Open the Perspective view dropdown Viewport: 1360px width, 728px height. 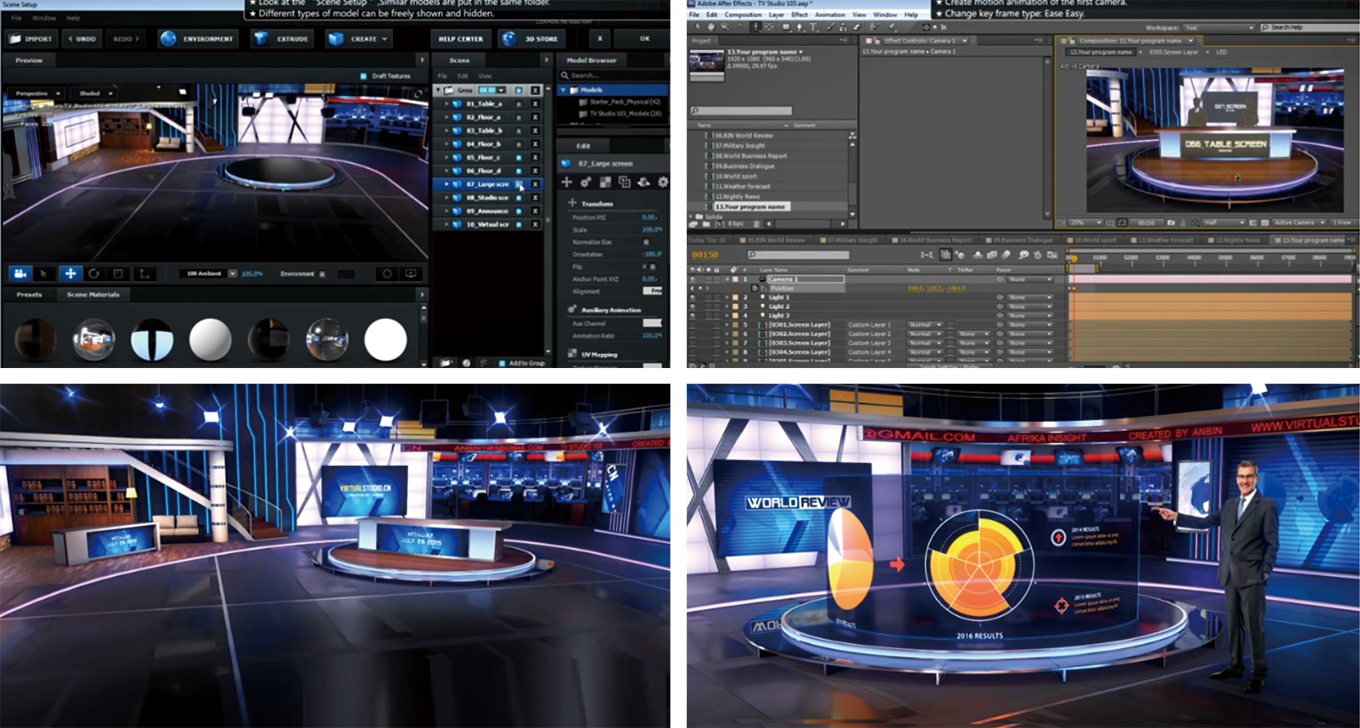pos(39,94)
